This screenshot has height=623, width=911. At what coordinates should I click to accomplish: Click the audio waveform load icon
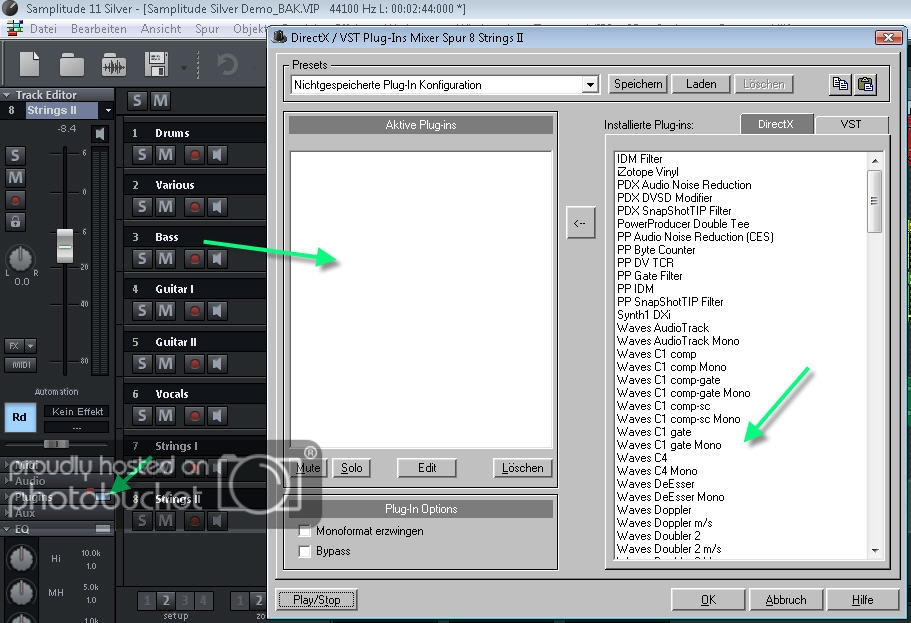point(114,65)
